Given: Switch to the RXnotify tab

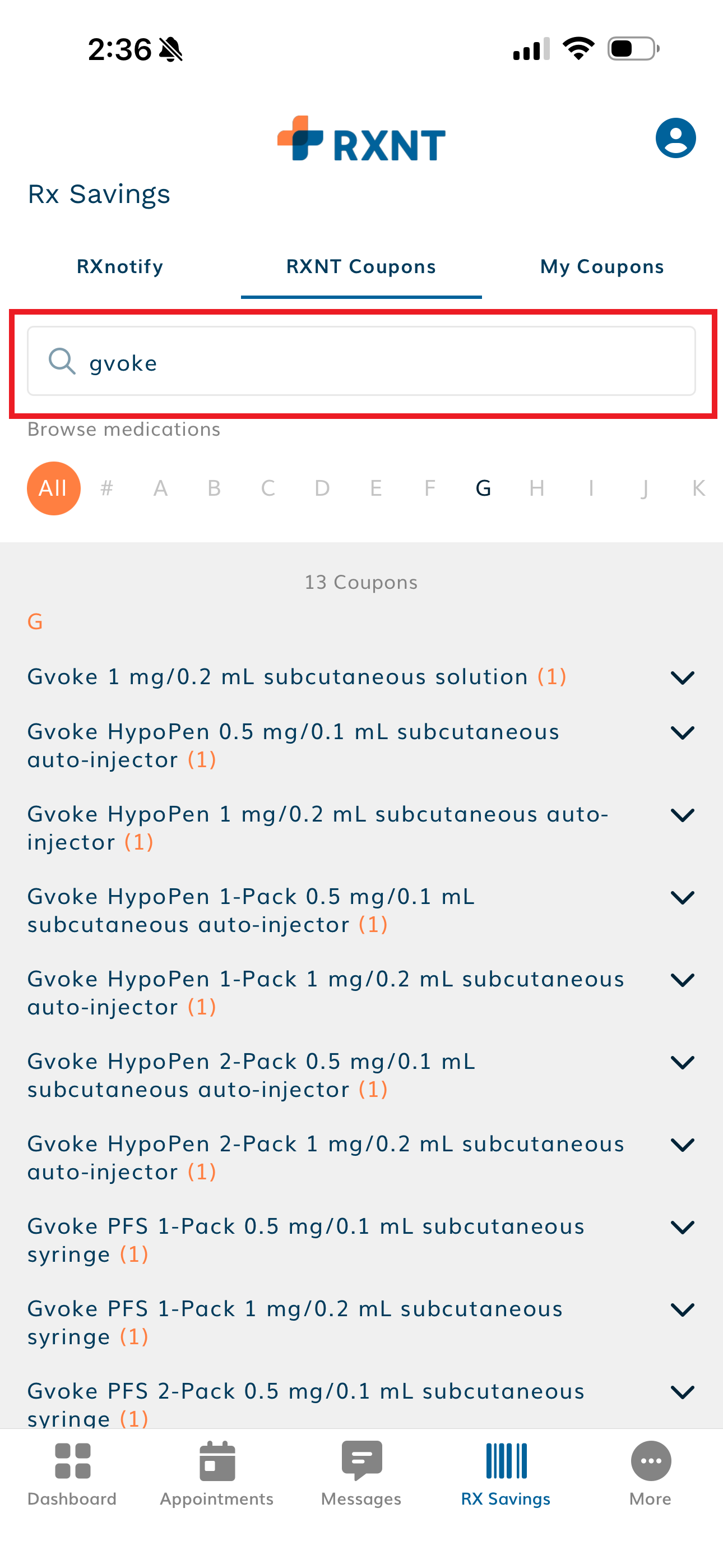Looking at the screenshot, I should coord(120,266).
